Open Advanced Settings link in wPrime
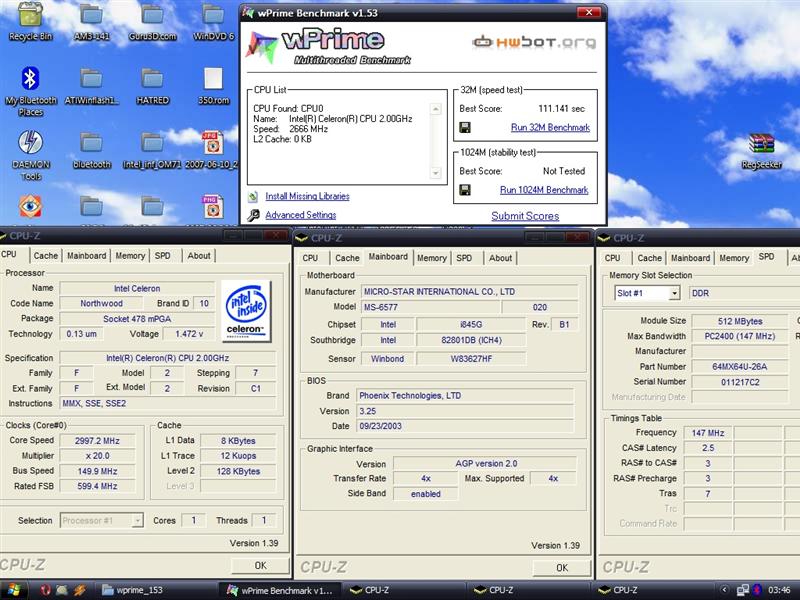 tap(301, 215)
